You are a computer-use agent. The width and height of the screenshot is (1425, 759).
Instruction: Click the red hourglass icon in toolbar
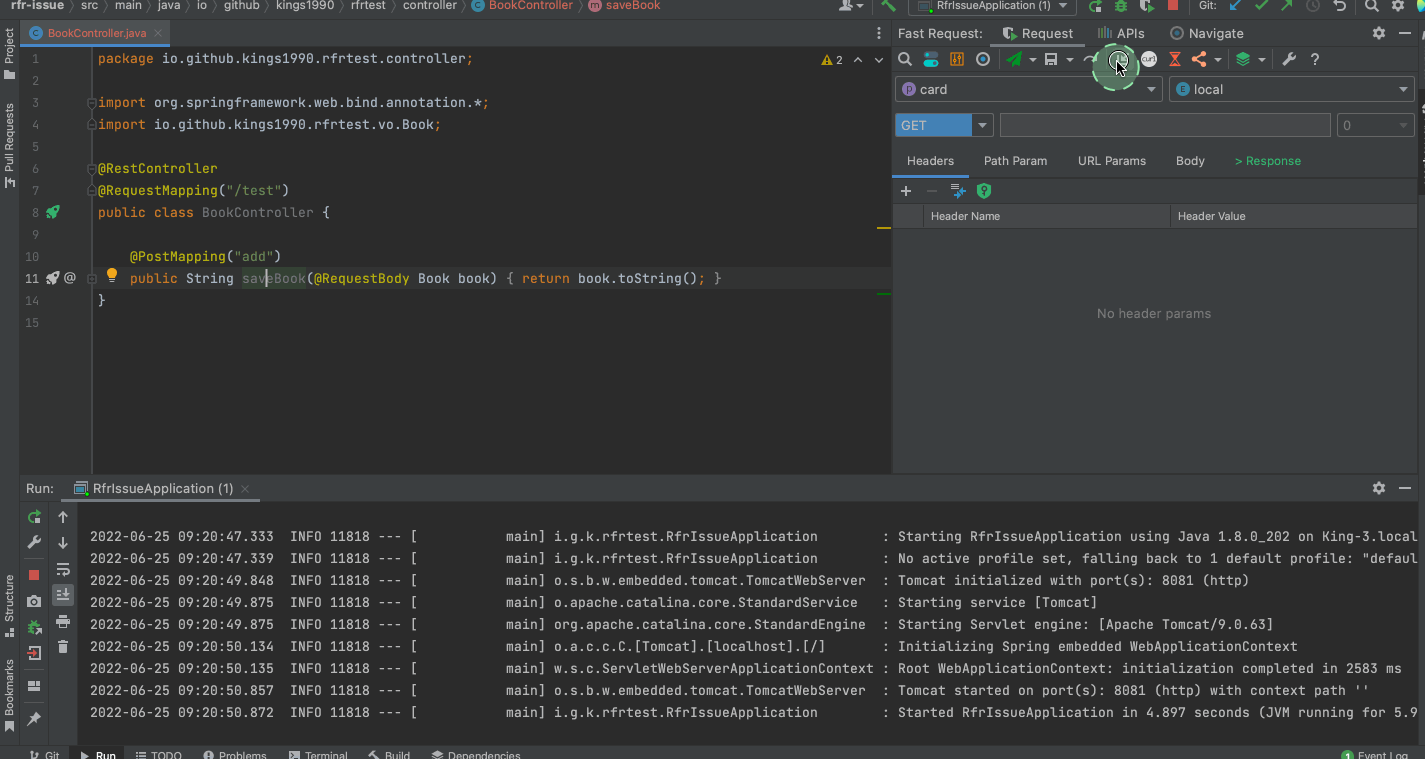[x=1175, y=60]
